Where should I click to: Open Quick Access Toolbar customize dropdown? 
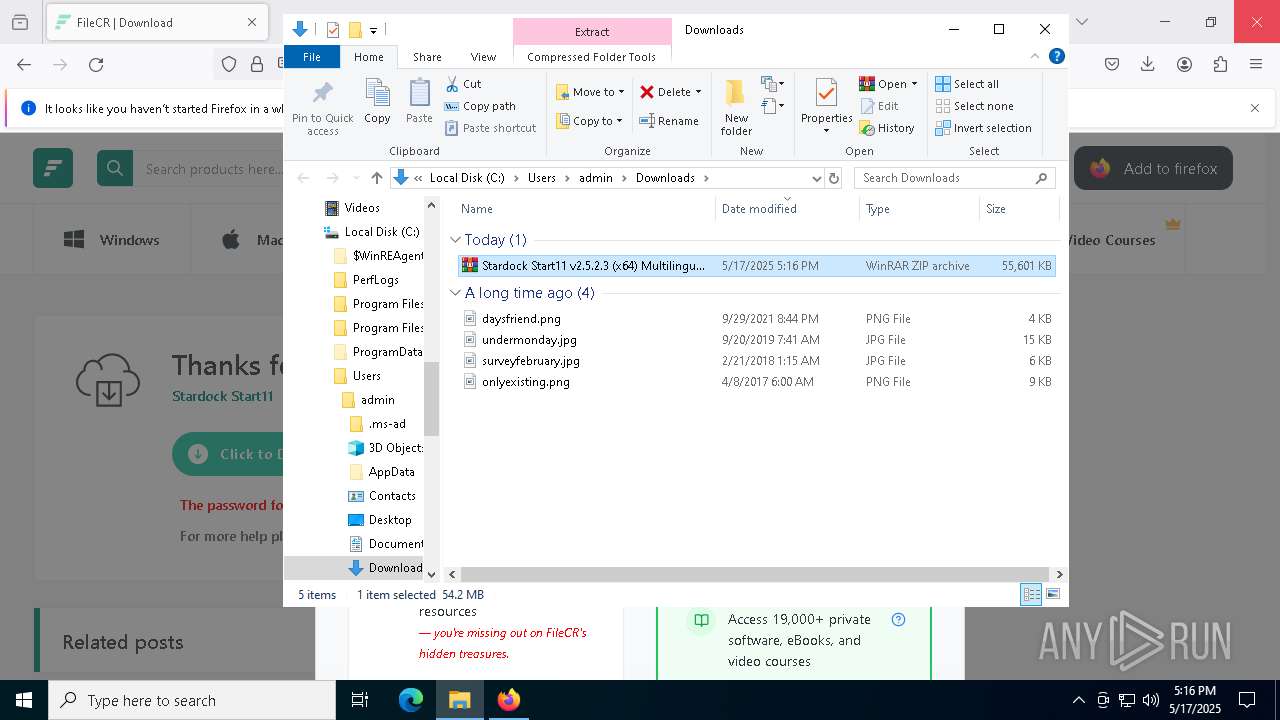[x=373, y=31]
